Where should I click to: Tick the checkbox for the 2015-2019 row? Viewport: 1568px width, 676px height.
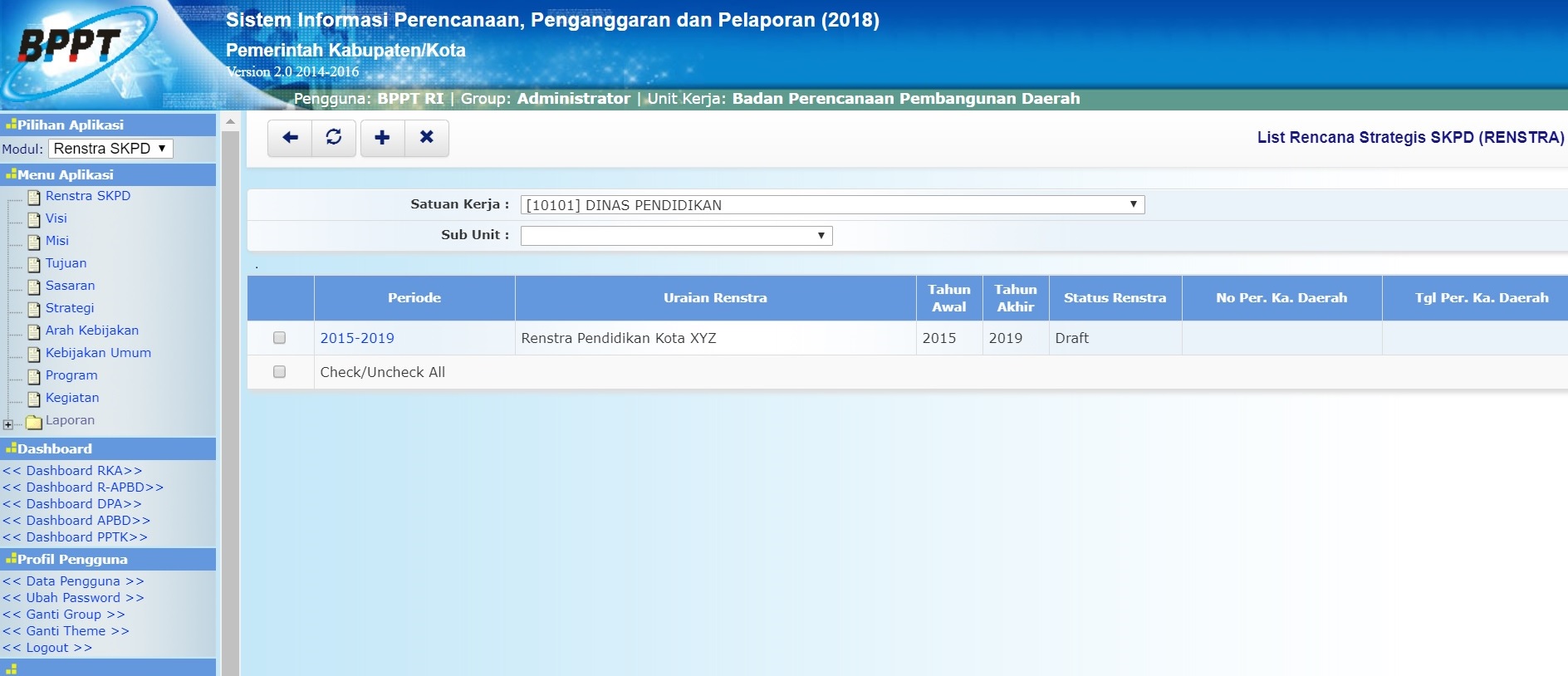pyautogui.click(x=280, y=338)
